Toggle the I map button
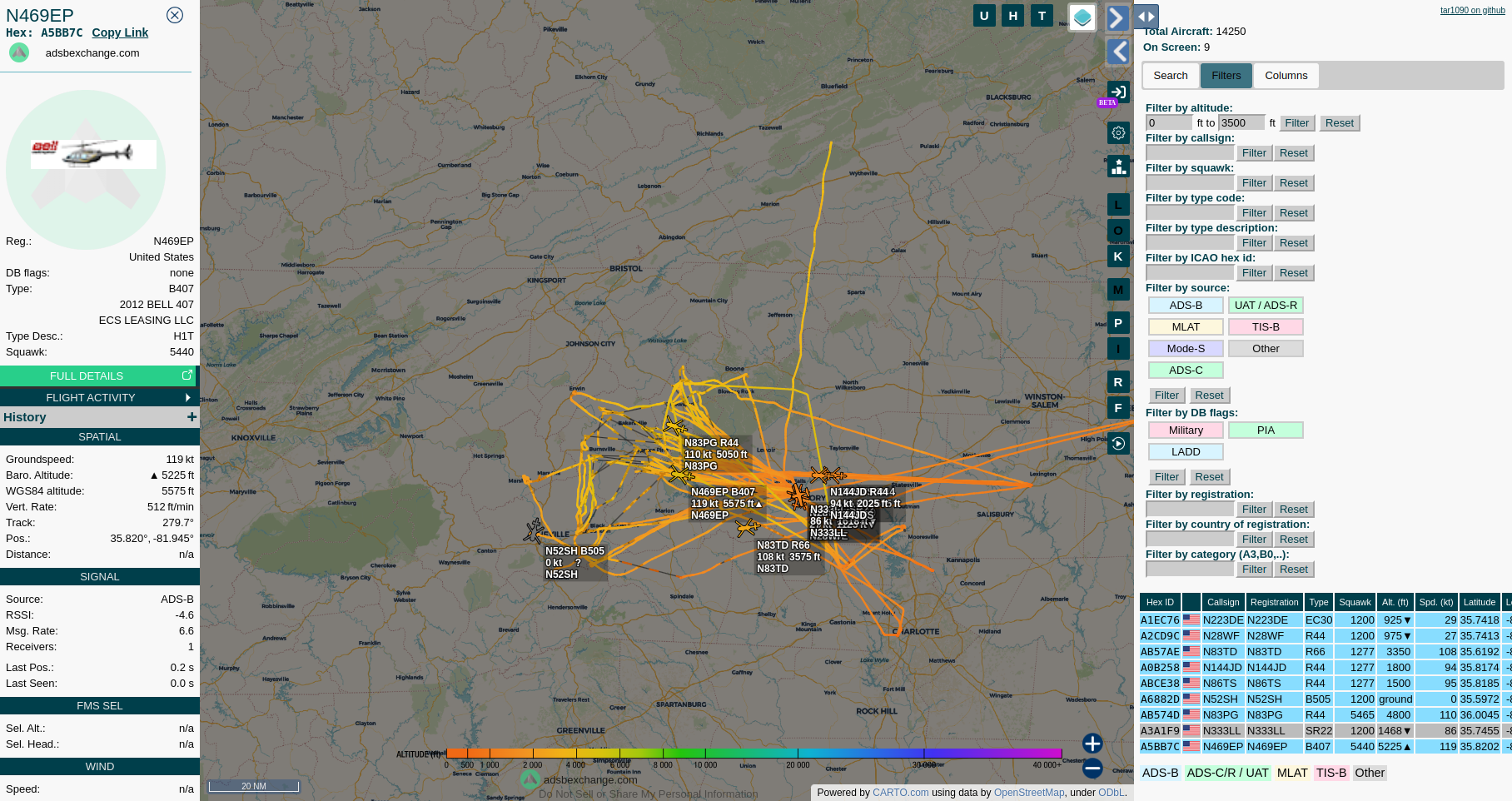This screenshot has width=1512, height=801. coord(1118,349)
